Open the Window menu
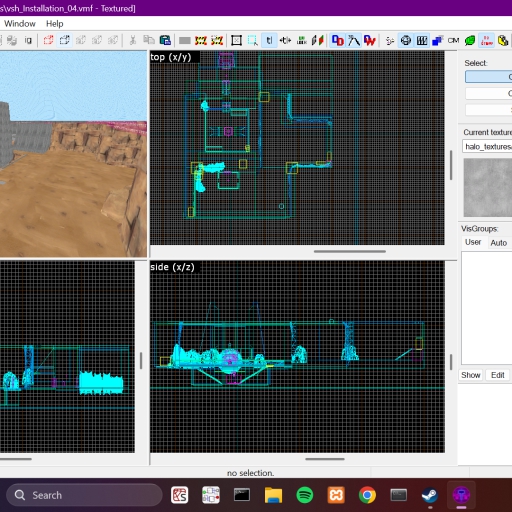Screen dimensions: 512x512 coord(20,24)
